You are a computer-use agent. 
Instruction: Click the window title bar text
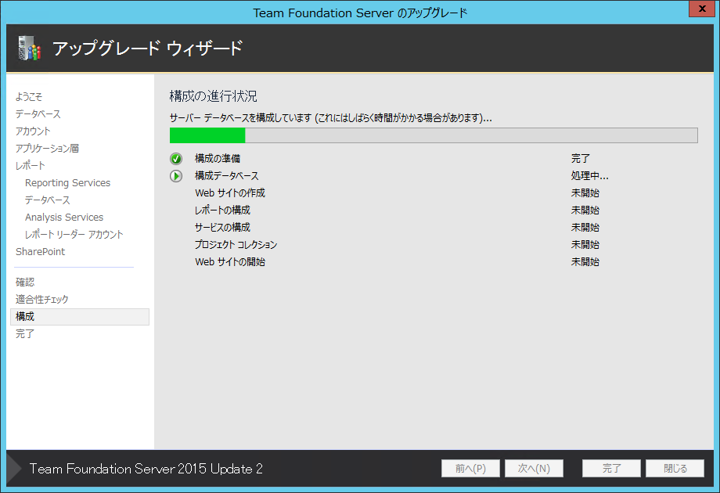360,13
